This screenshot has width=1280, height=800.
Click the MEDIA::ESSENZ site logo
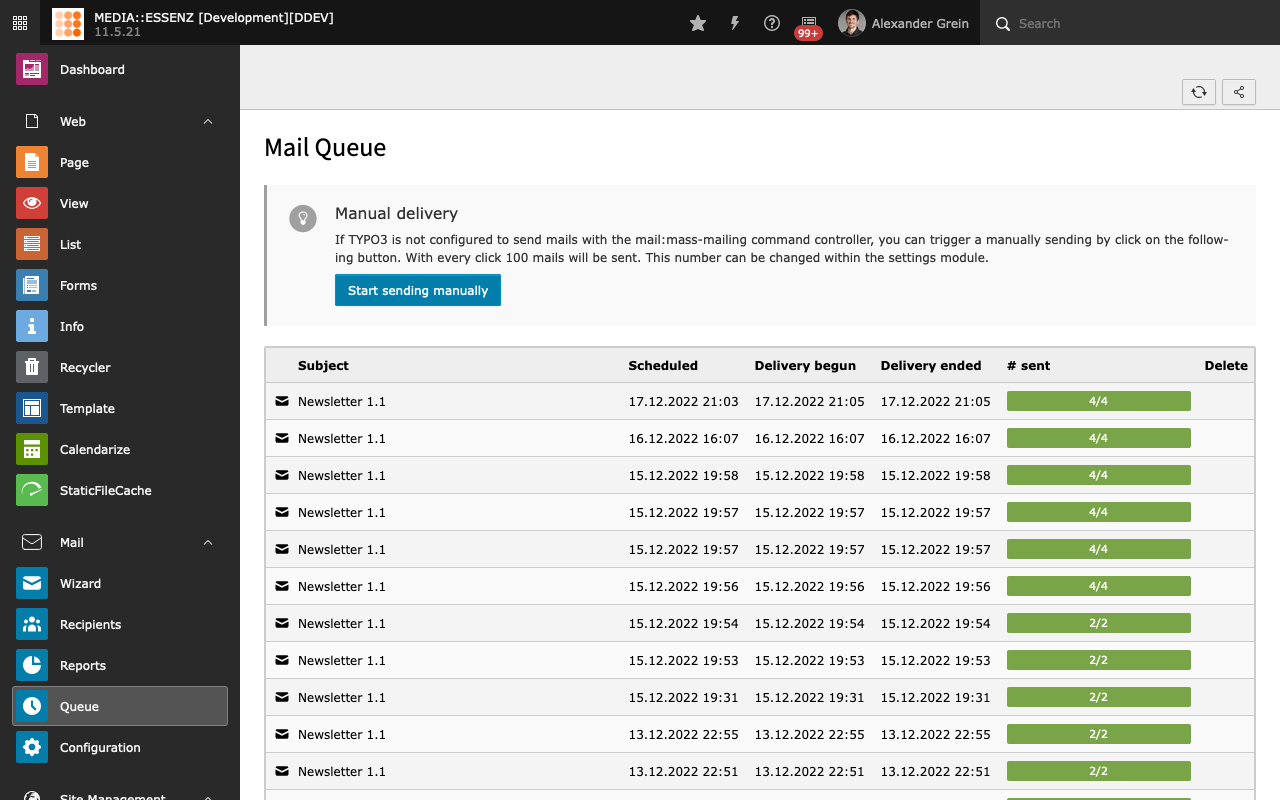[x=68, y=23]
